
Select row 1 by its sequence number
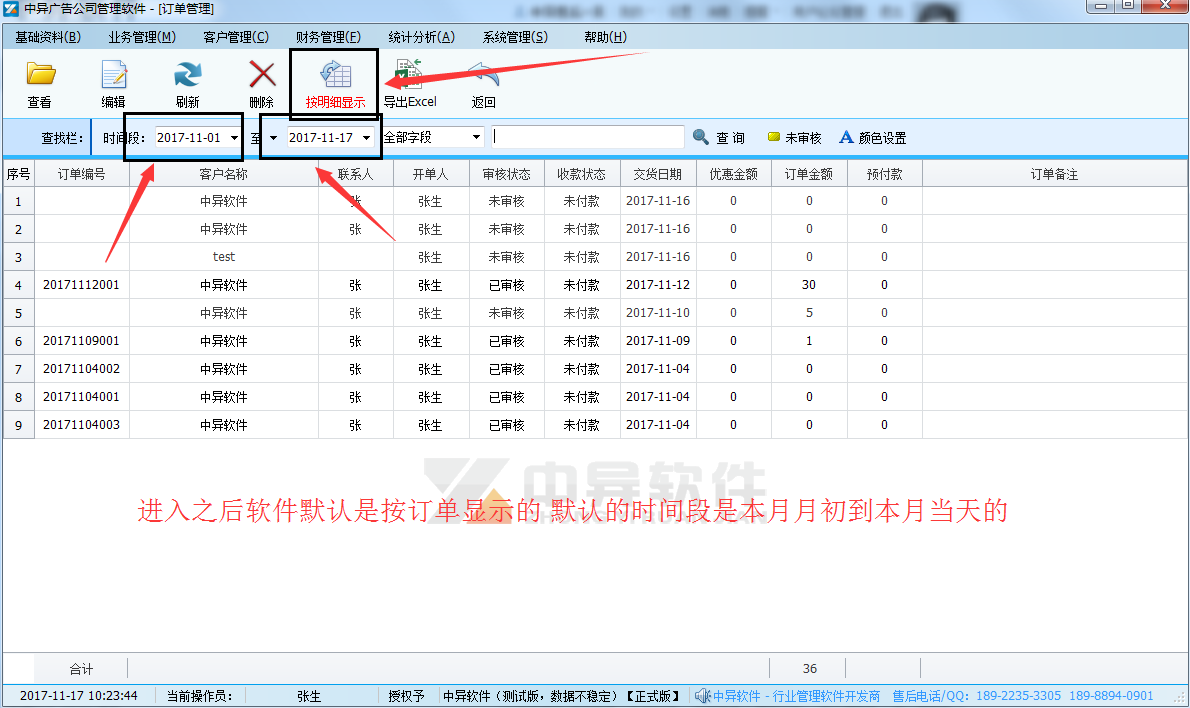18,201
